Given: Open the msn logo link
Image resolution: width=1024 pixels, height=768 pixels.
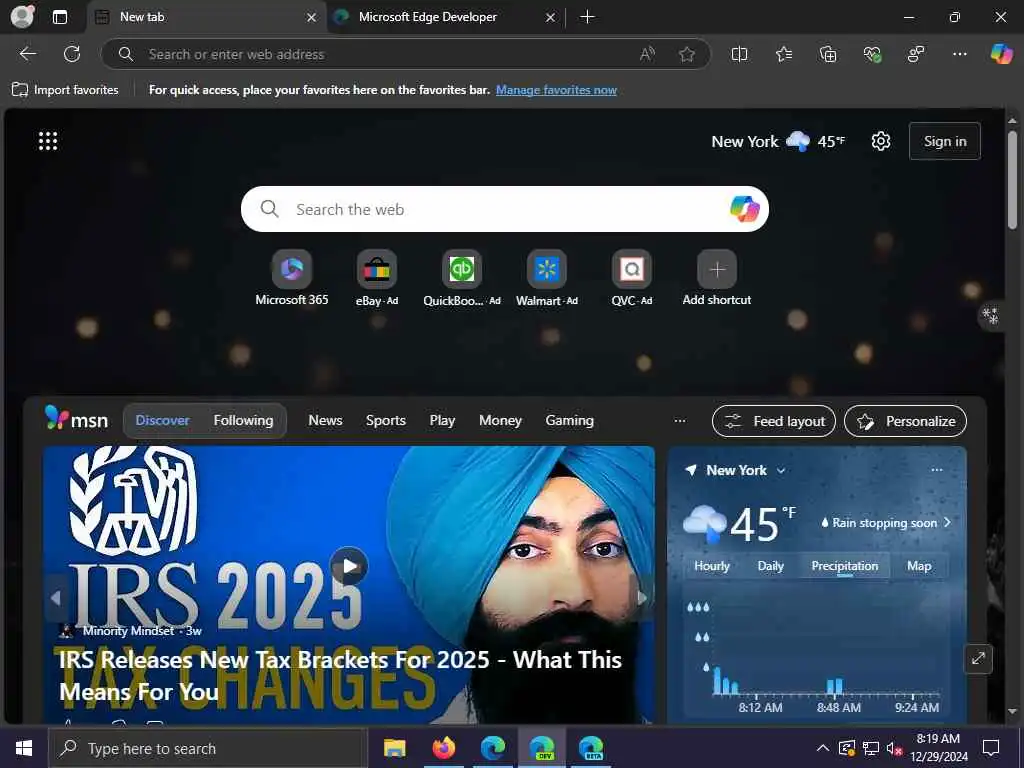Looking at the screenshot, I should [x=76, y=419].
